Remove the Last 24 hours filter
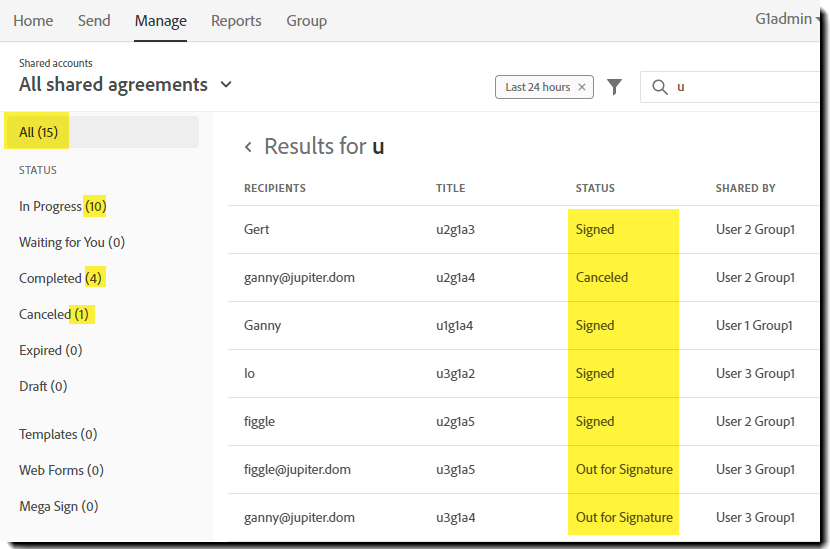This screenshot has width=830, height=549. 582,87
